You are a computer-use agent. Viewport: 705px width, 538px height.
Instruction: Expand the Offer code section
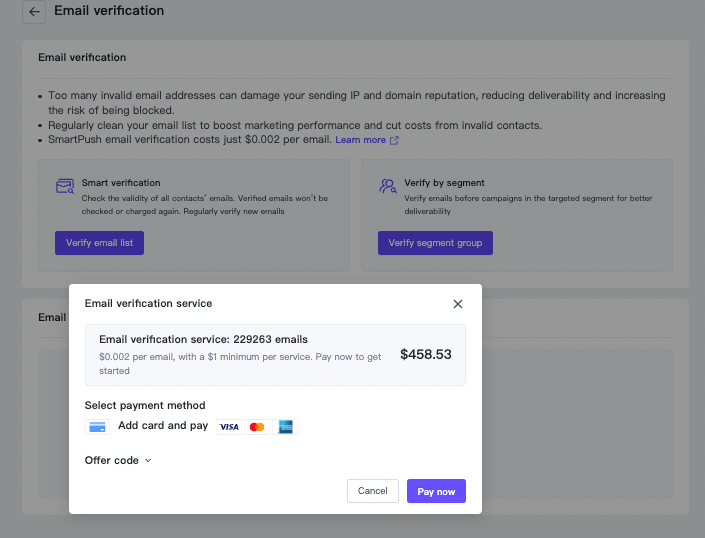[x=118, y=460]
